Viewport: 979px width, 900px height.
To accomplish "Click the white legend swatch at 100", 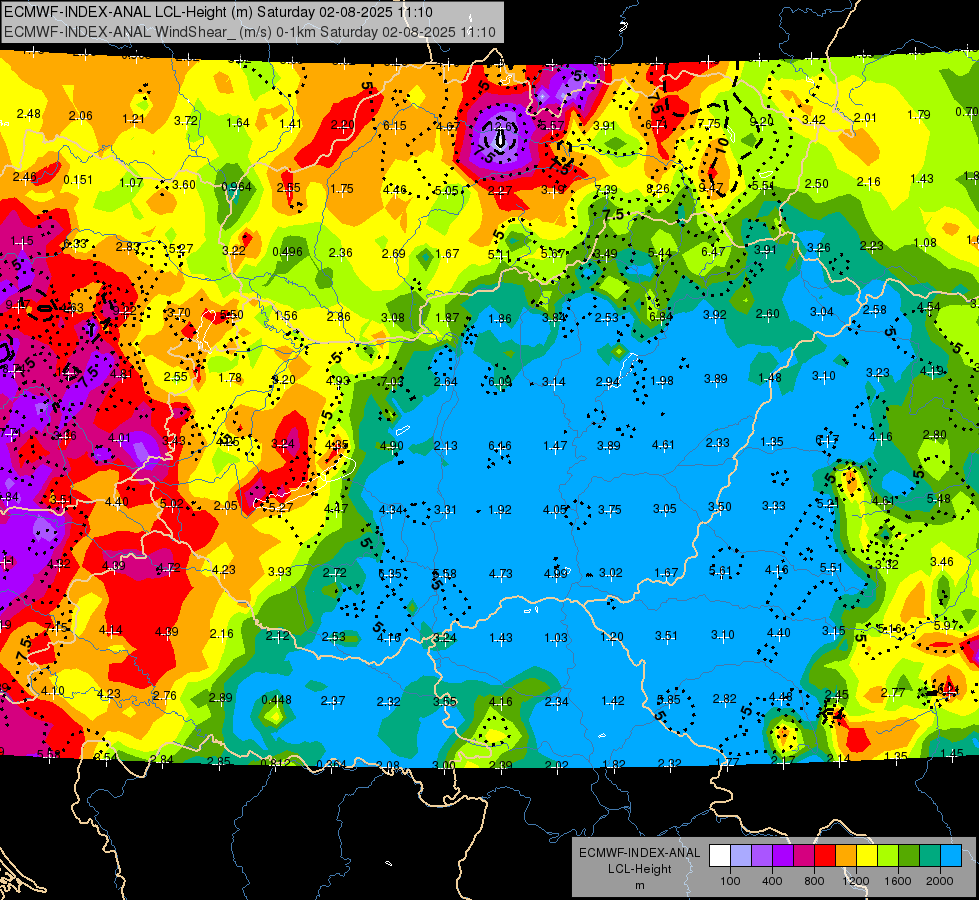I will point(720,856).
